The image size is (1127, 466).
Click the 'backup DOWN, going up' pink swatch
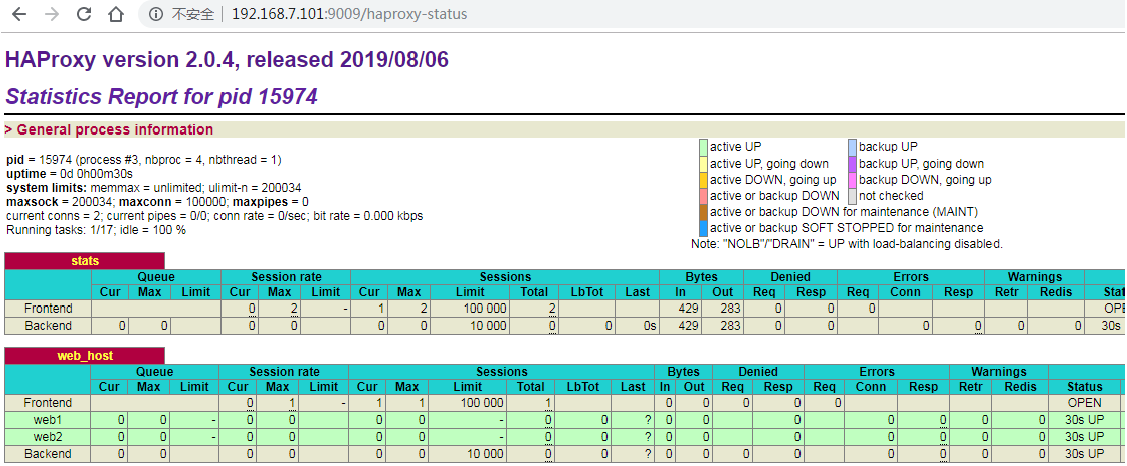click(x=852, y=179)
